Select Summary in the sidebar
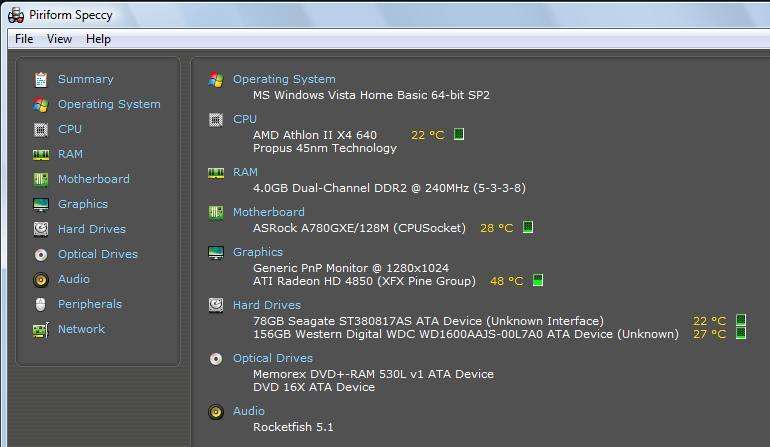The width and height of the screenshot is (770, 447). 85,79
